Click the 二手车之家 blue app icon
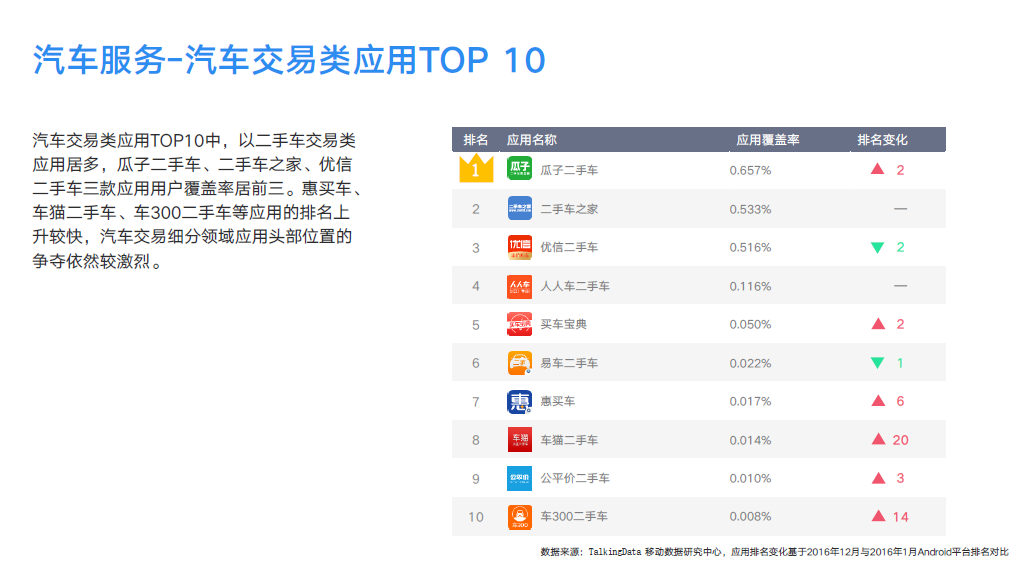The image size is (1018, 562). [519, 208]
